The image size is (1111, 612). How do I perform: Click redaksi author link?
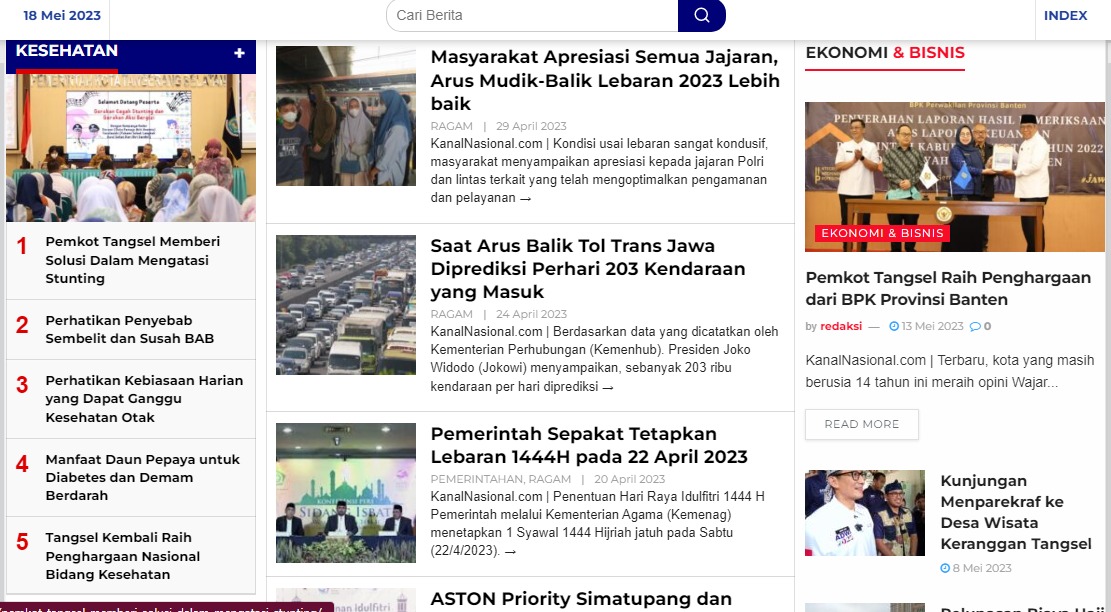click(x=841, y=327)
